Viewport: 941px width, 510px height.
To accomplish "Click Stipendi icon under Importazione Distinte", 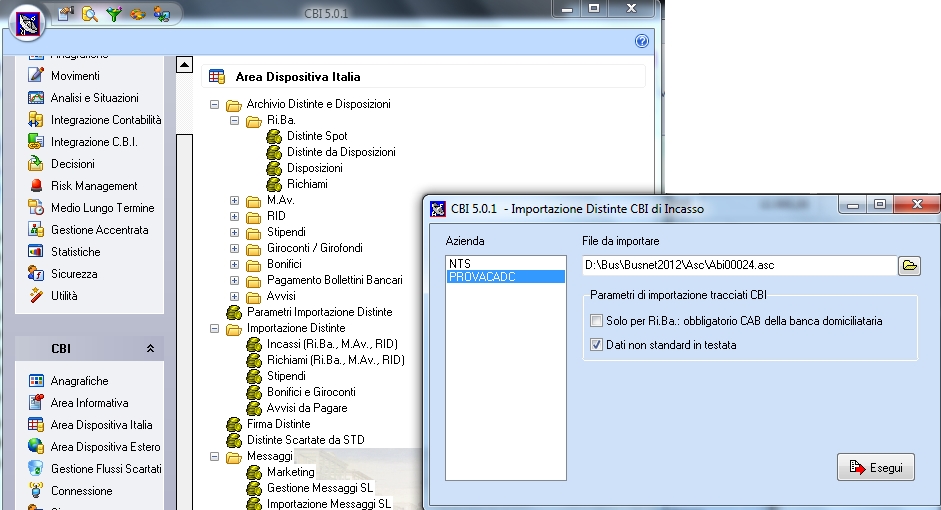I will coord(254,376).
